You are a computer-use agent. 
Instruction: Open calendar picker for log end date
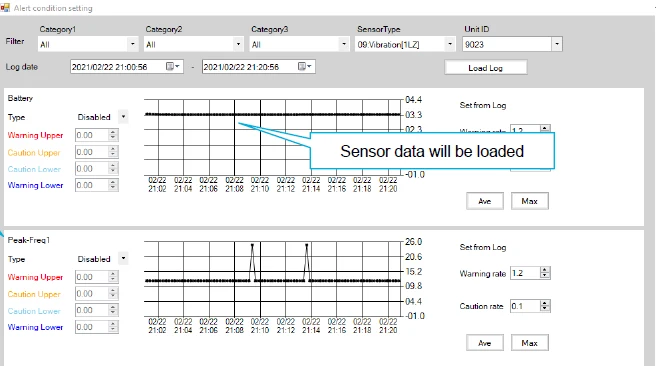(x=304, y=67)
